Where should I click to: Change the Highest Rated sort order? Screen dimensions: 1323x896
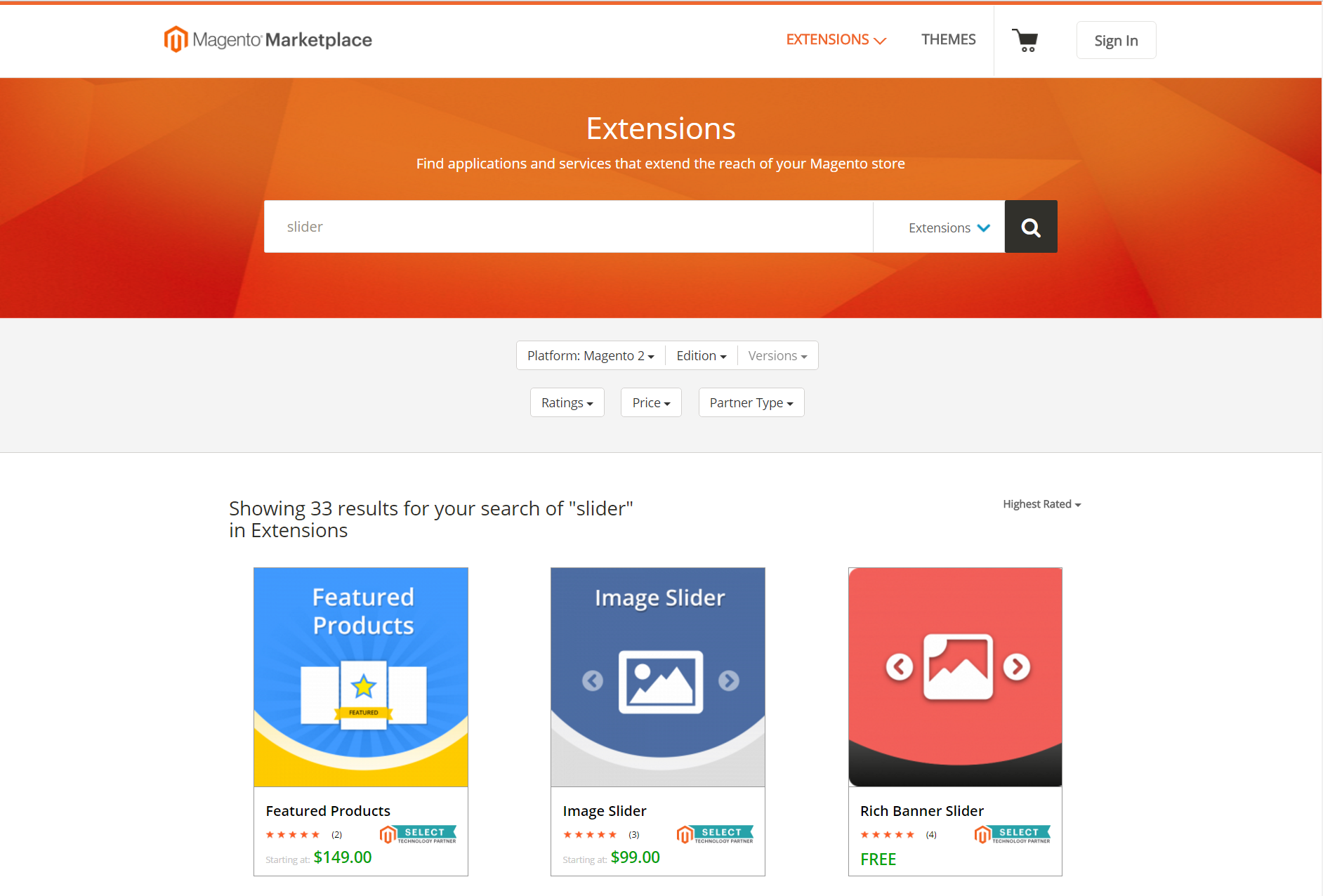(x=1042, y=504)
